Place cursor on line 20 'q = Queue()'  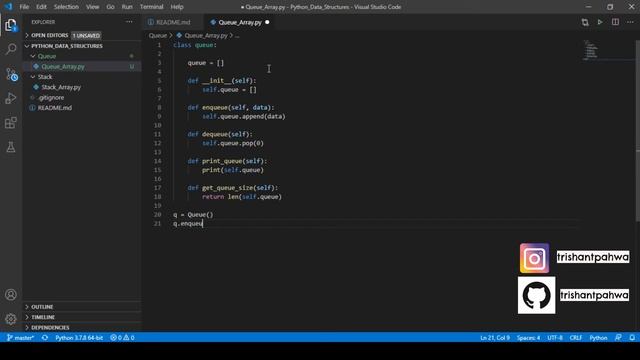tap(193, 215)
